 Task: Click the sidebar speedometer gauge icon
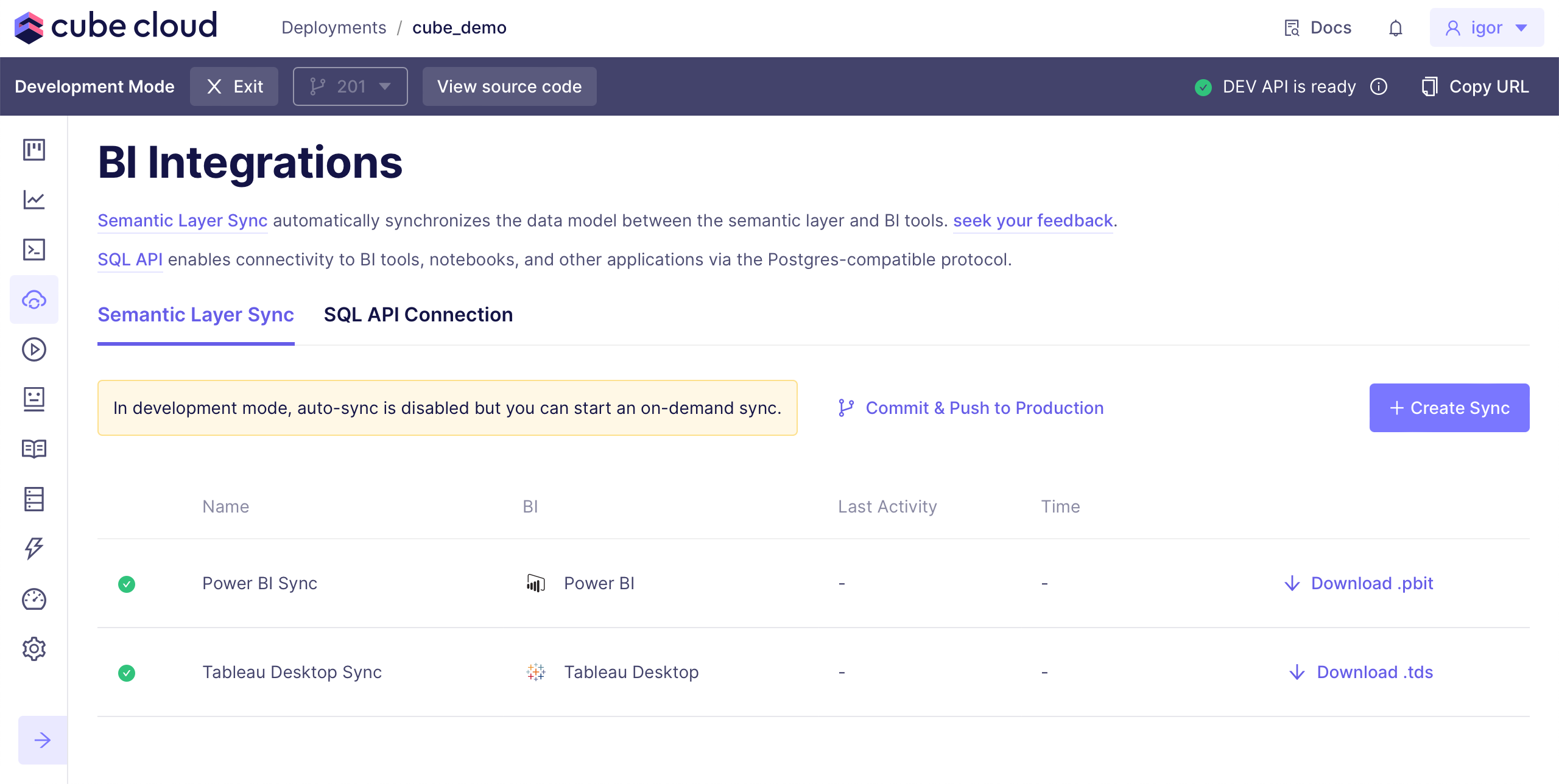pos(34,599)
